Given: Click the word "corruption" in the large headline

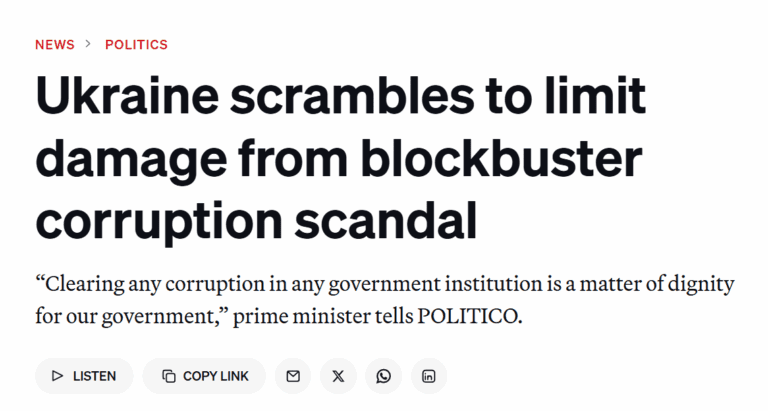Looking at the screenshot, I should 154,221.
